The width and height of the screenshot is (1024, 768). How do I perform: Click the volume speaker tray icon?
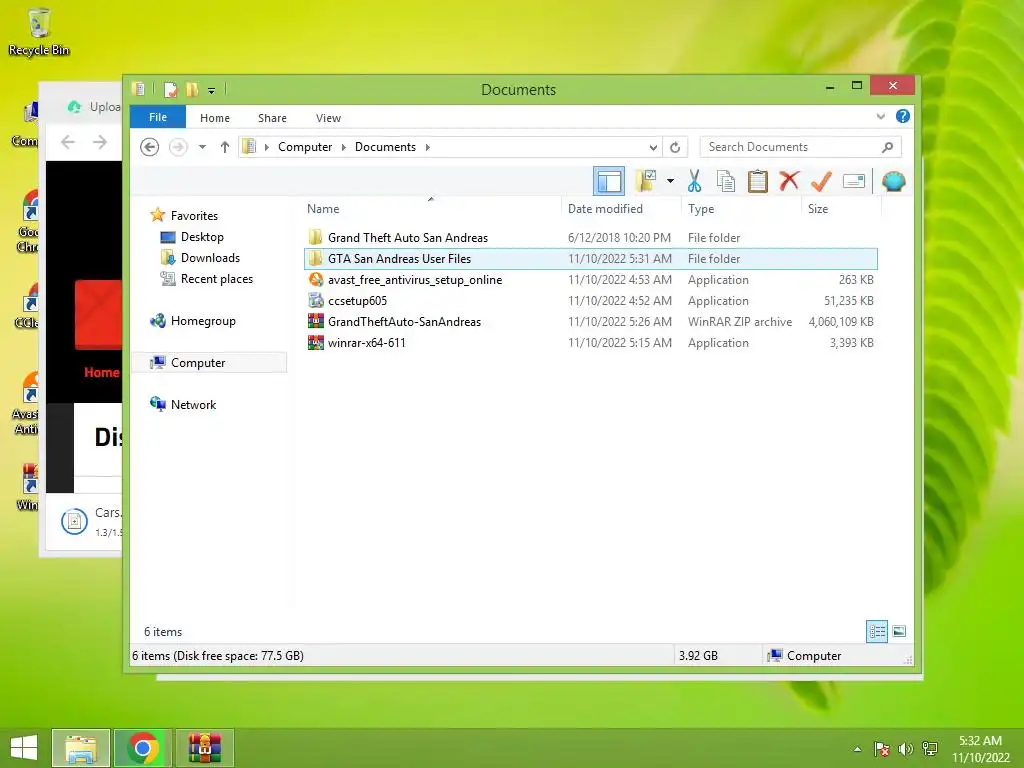tap(905, 749)
